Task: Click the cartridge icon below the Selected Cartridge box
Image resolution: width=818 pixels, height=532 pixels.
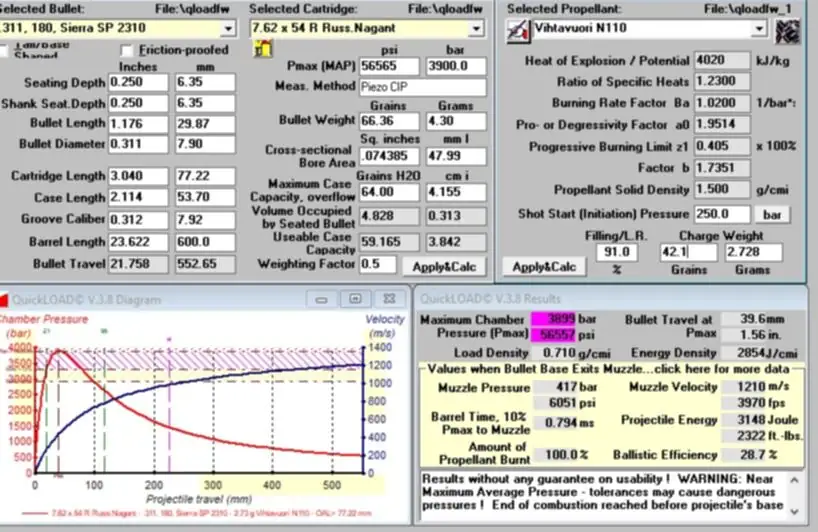Action: click(263, 49)
